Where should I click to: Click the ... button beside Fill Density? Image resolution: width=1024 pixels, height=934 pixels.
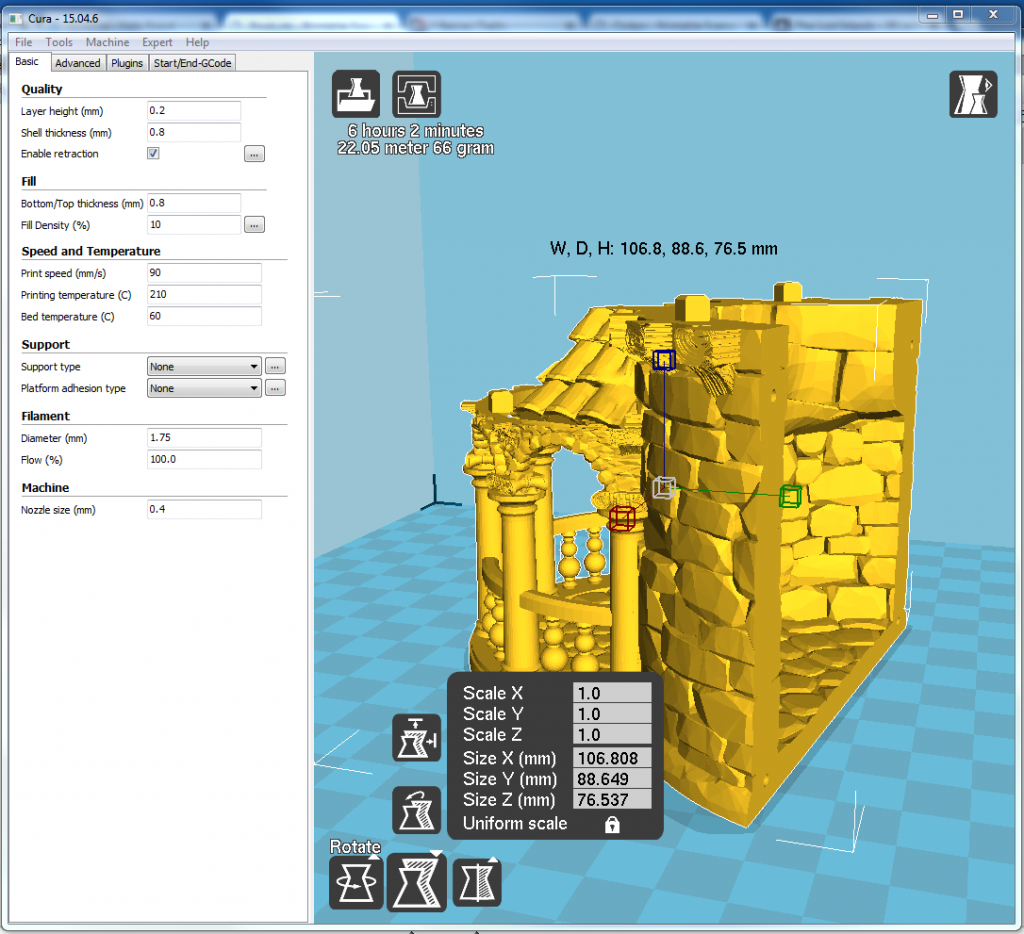click(x=254, y=225)
